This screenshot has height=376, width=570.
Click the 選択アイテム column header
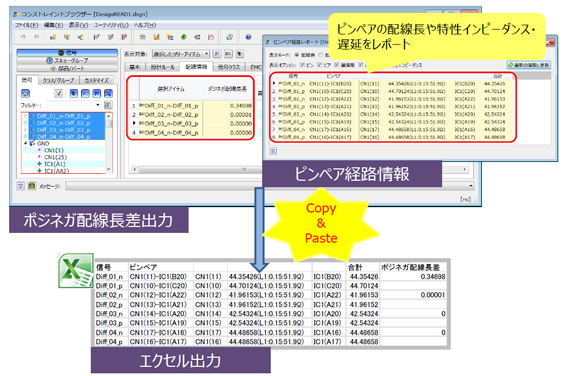pyautogui.click(x=171, y=89)
